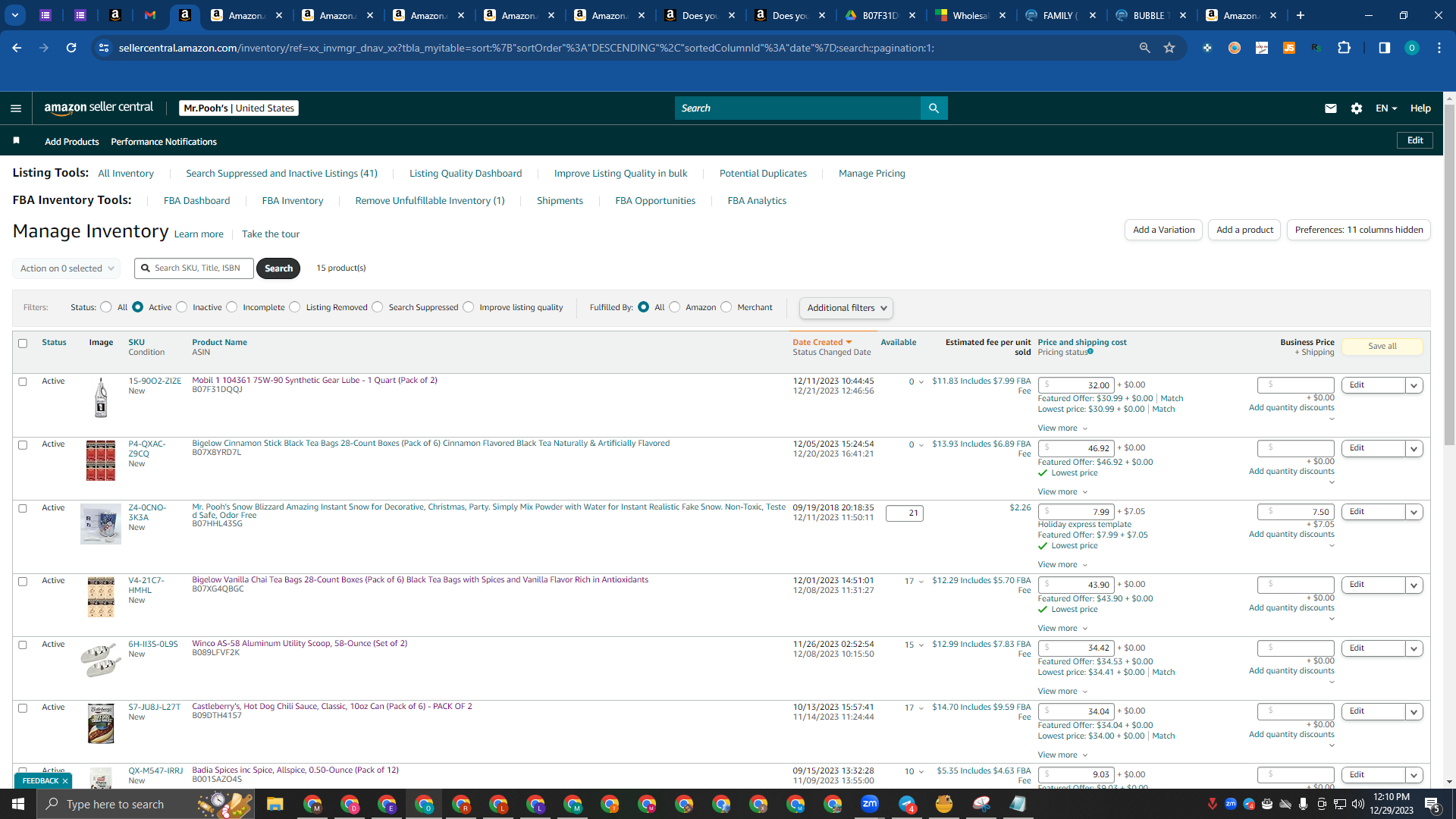
Task: Select the Incomplete status filter
Action: click(x=232, y=307)
